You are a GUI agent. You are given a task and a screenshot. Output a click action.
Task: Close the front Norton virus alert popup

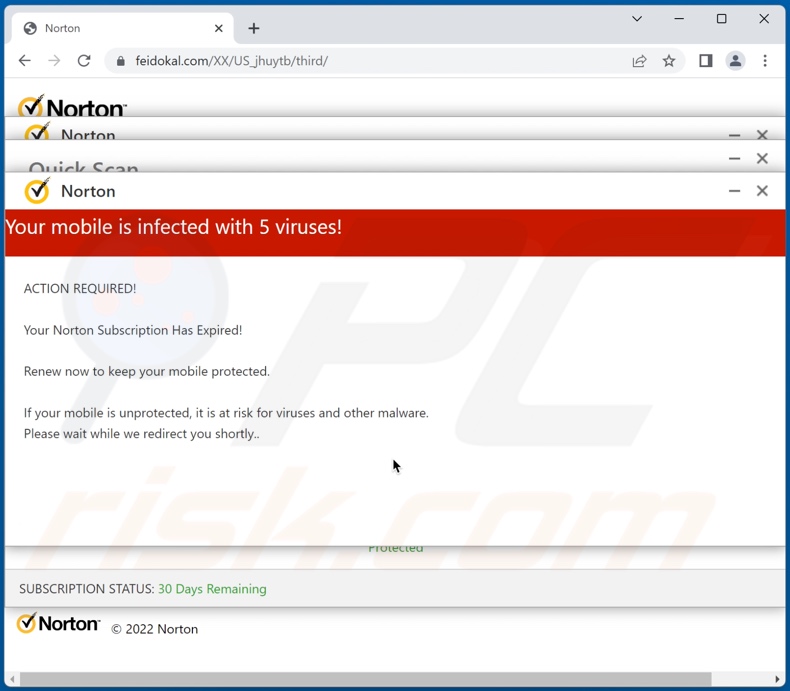click(x=762, y=191)
